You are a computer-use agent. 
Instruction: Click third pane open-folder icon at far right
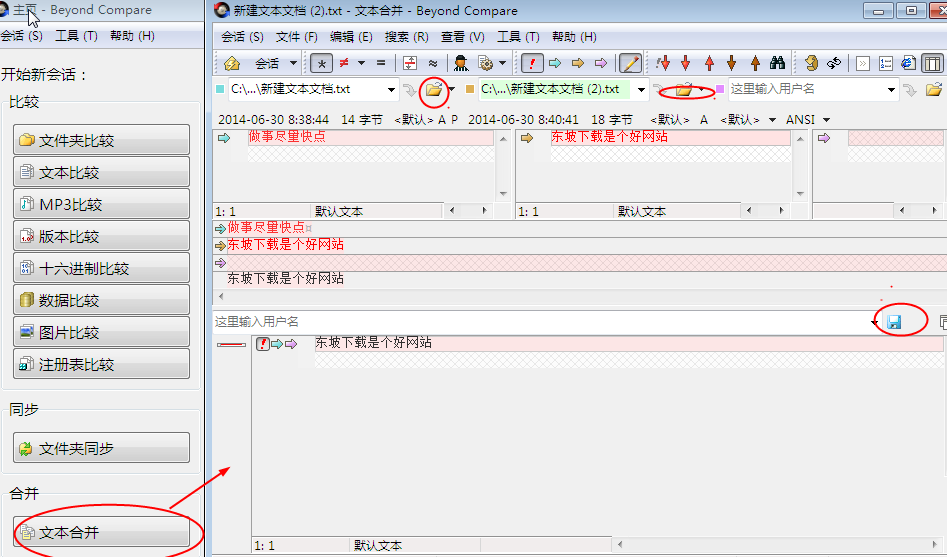(x=934, y=90)
